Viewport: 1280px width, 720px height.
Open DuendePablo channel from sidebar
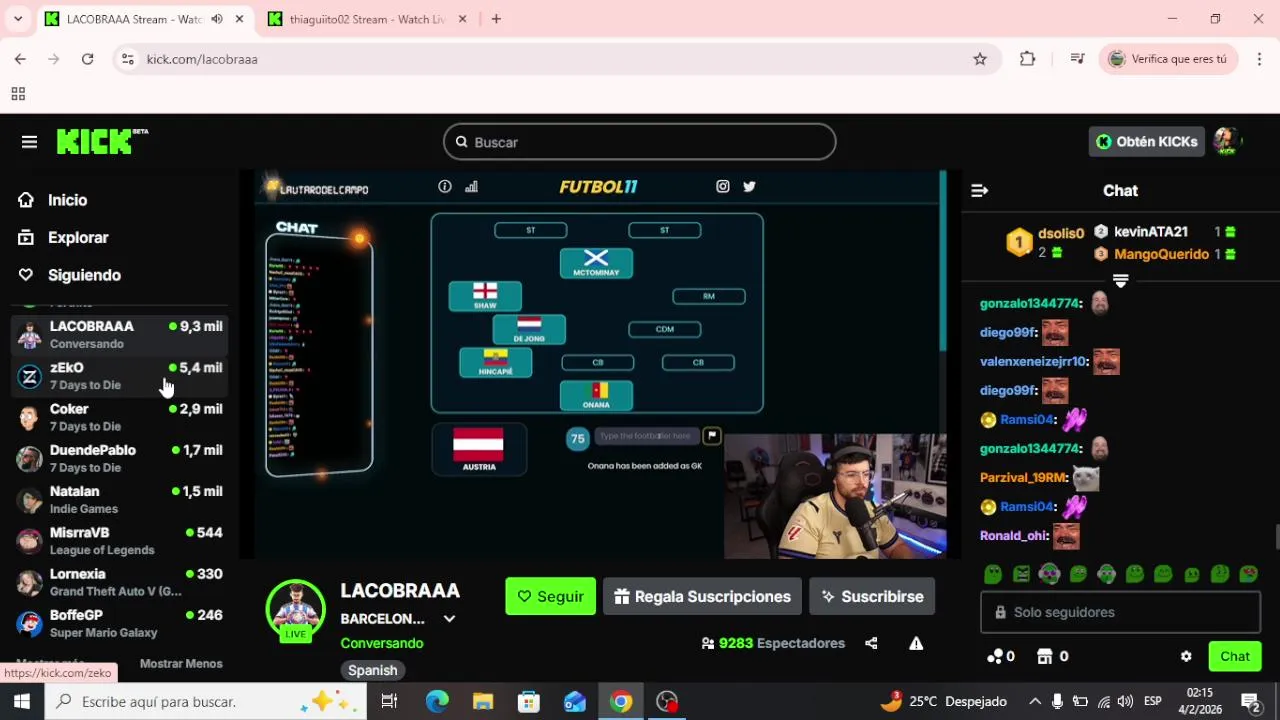click(120, 458)
